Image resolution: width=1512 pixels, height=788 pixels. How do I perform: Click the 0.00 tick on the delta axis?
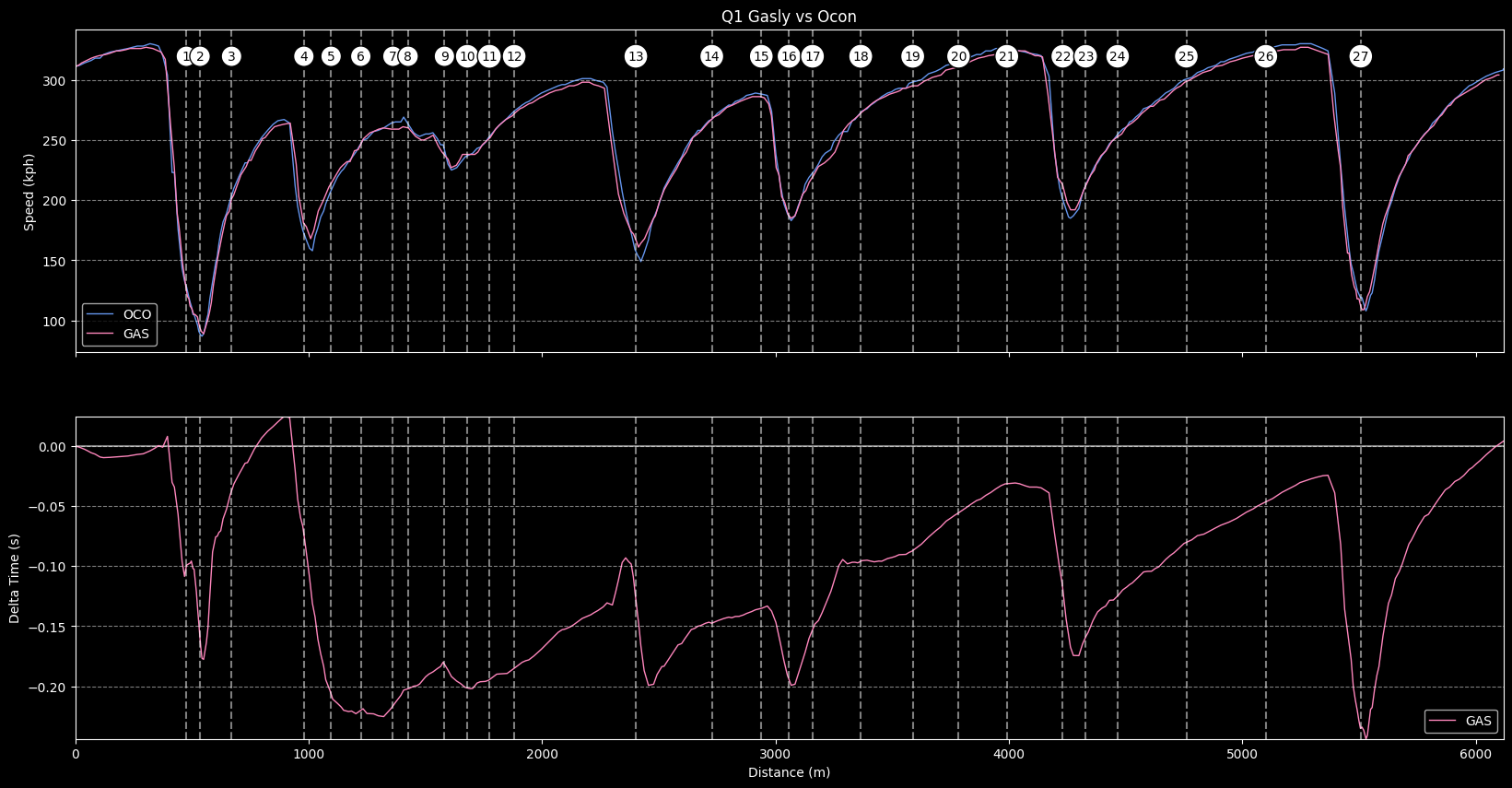[54, 447]
